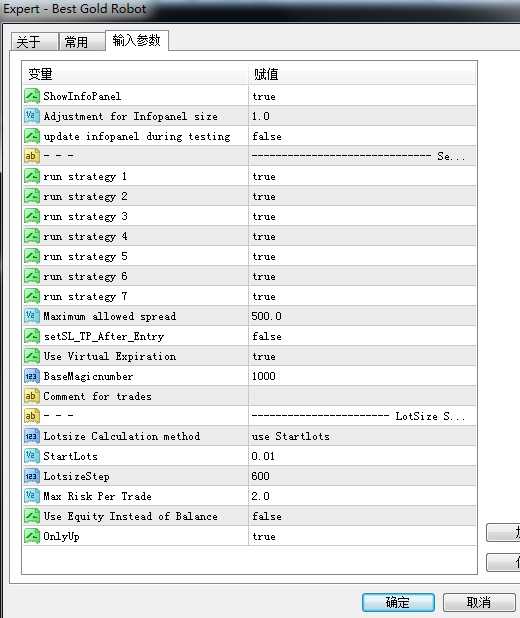Click the 取消 button
Image resolution: width=520 pixels, height=618 pixels.
[479, 602]
